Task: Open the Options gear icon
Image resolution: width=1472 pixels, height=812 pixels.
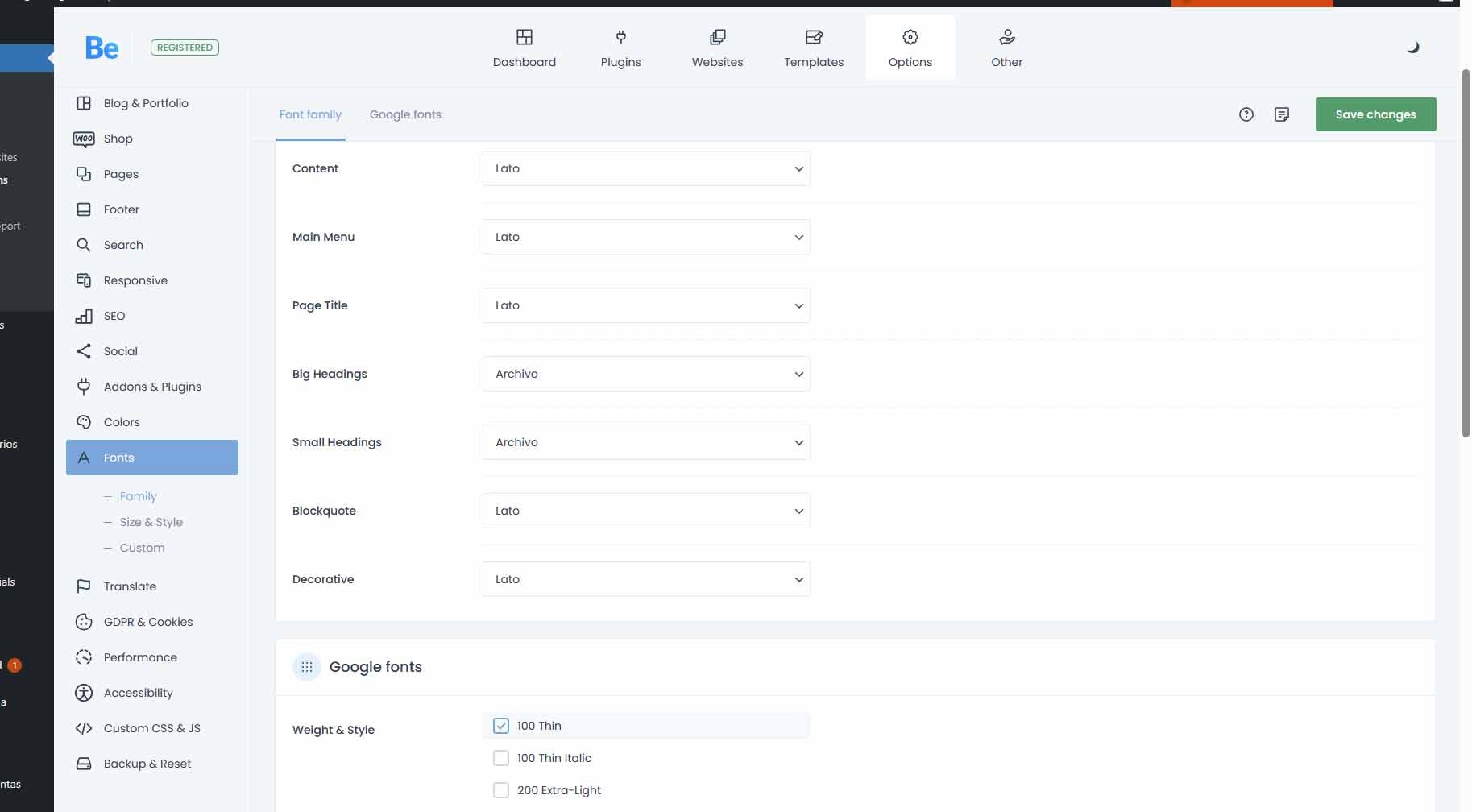Action: click(910, 37)
